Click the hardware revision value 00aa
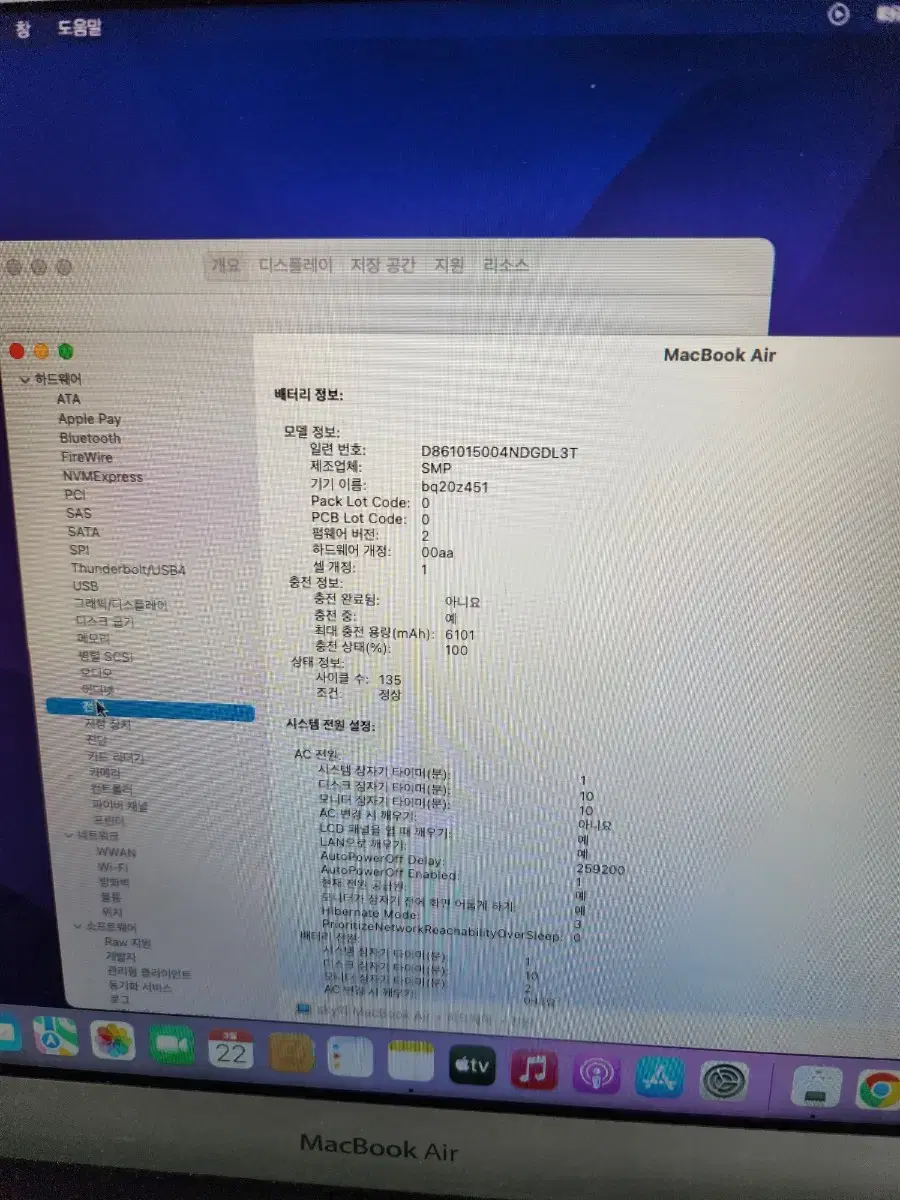900x1200 pixels. 437,552
